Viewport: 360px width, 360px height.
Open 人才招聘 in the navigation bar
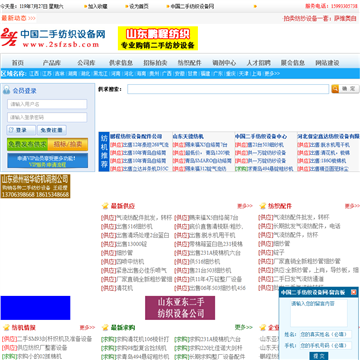click(259, 63)
